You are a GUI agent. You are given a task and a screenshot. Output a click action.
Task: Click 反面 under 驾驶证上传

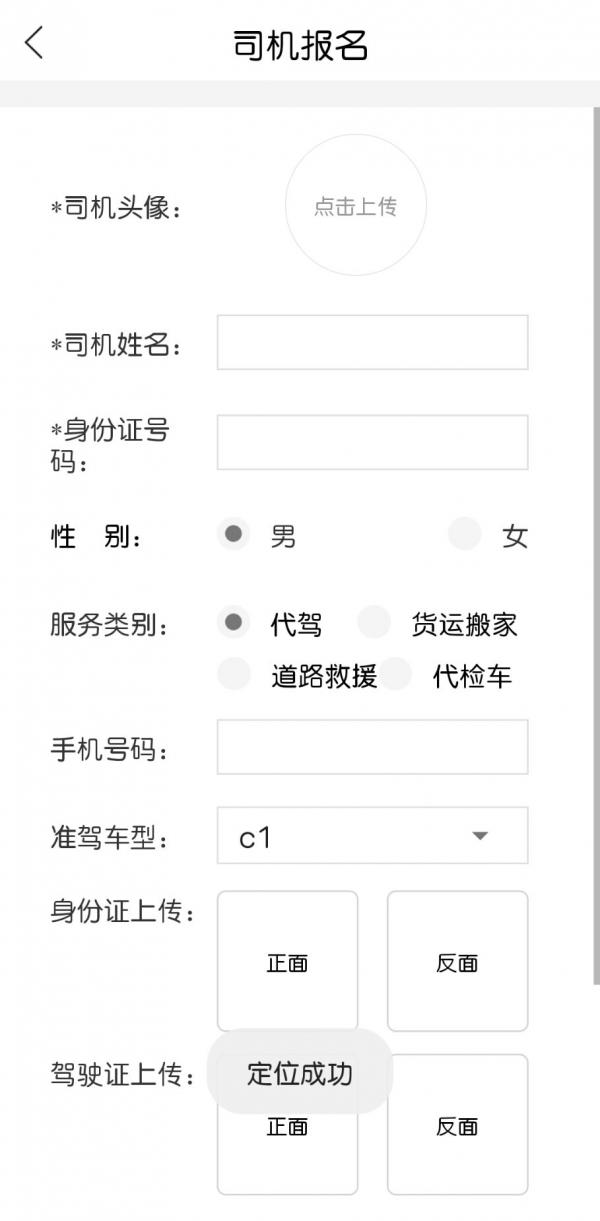point(457,1126)
